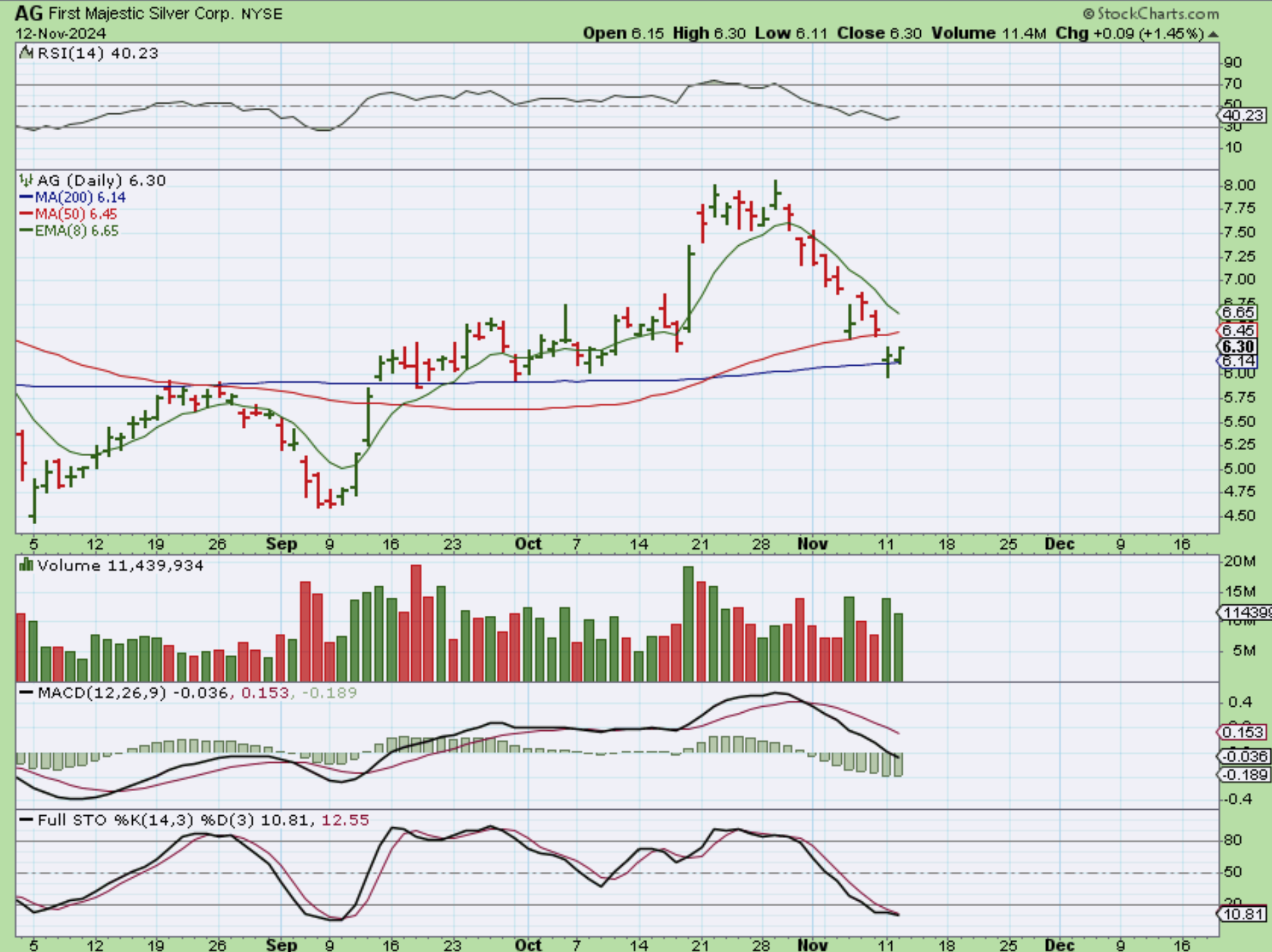
Task: Click Sep on the price chart date axis
Action: (x=282, y=544)
